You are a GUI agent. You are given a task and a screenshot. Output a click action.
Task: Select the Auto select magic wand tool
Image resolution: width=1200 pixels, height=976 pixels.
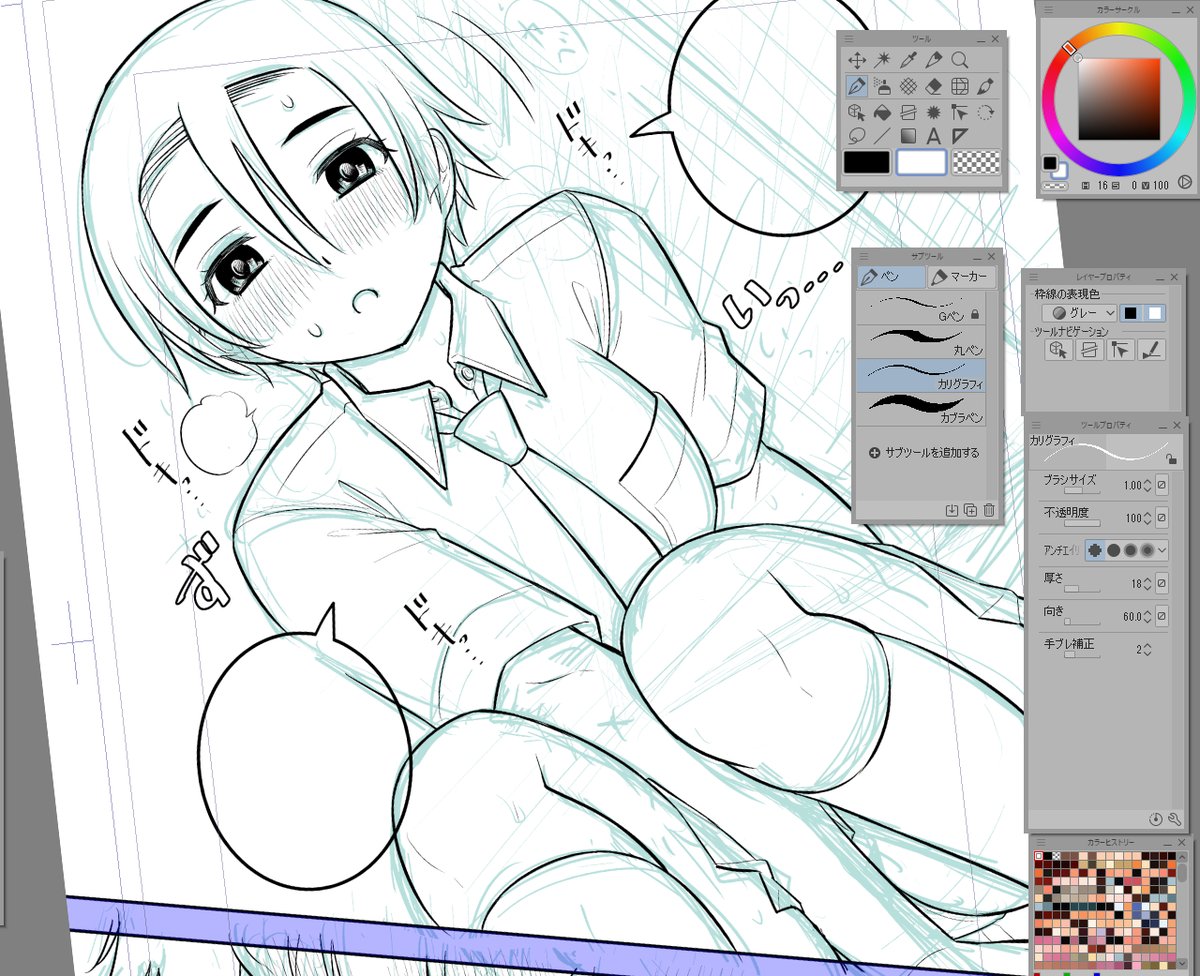tap(883, 60)
